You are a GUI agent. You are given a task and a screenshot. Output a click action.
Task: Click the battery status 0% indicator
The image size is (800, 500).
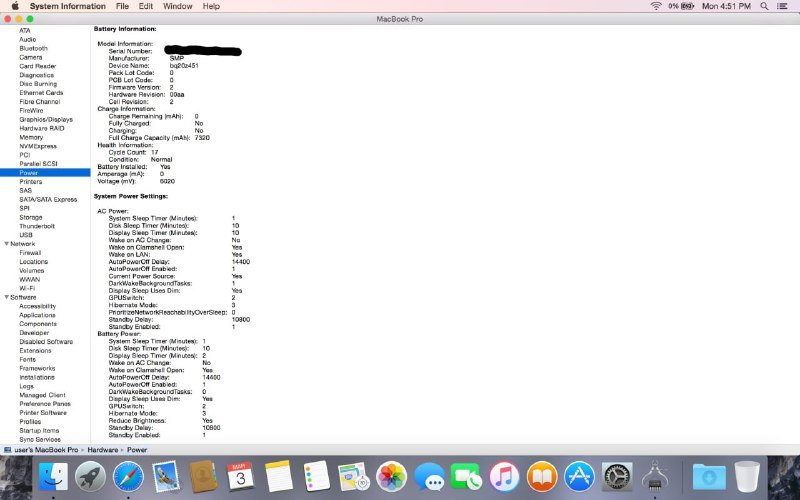click(x=681, y=6)
